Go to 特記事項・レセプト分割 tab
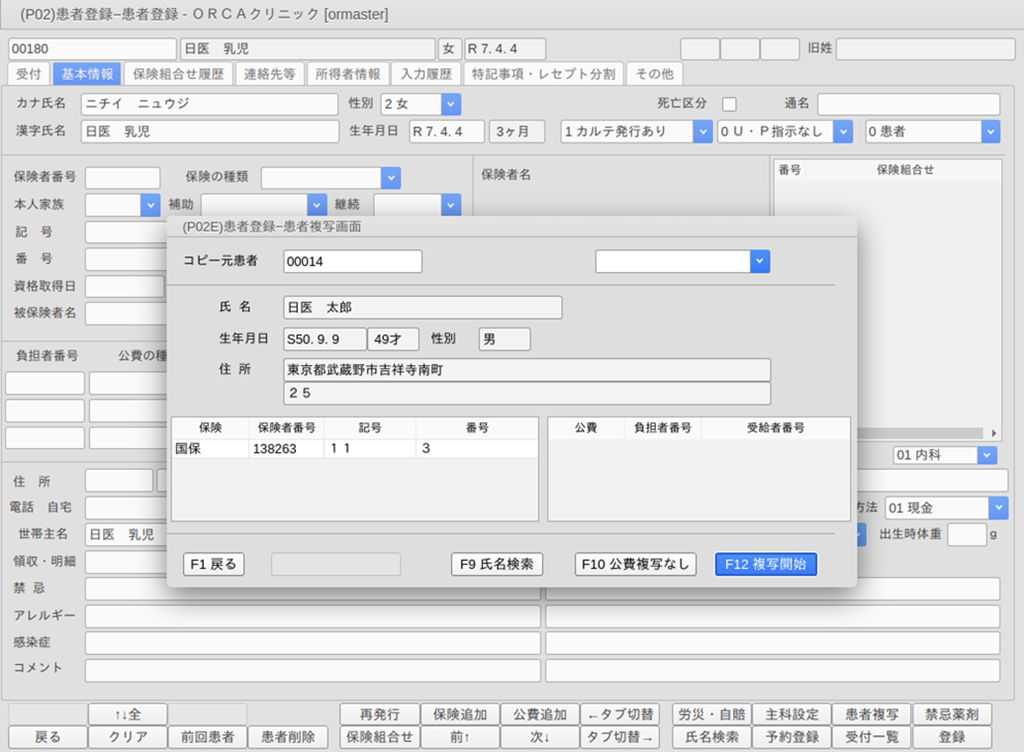This screenshot has width=1024, height=752. (x=544, y=74)
